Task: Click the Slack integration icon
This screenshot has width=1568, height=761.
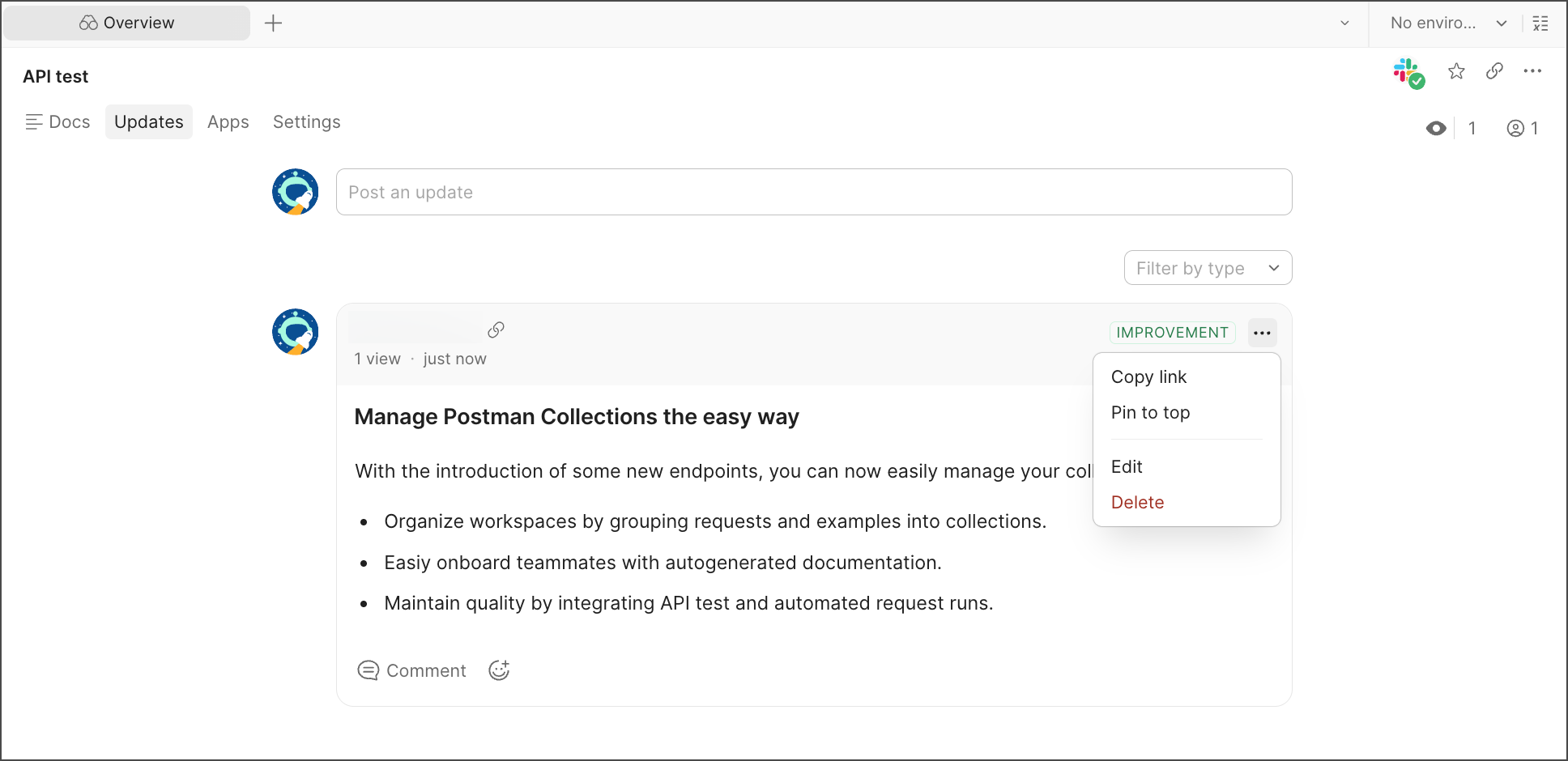Action: (x=1408, y=73)
